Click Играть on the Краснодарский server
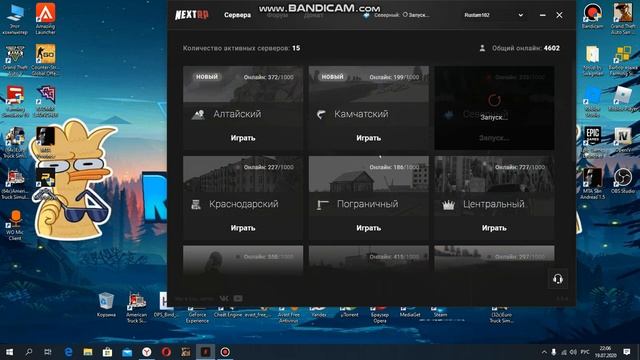Viewport: 640px width, 360px height. coord(243,228)
